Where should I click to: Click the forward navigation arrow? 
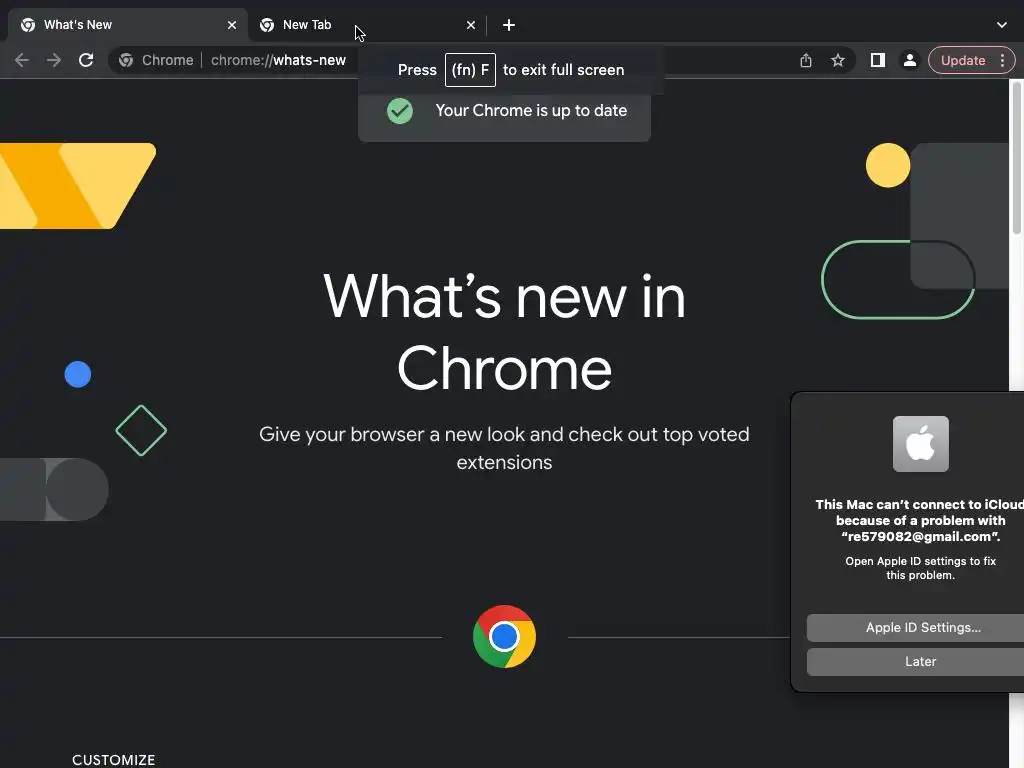pyautogui.click(x=54, y=60)
